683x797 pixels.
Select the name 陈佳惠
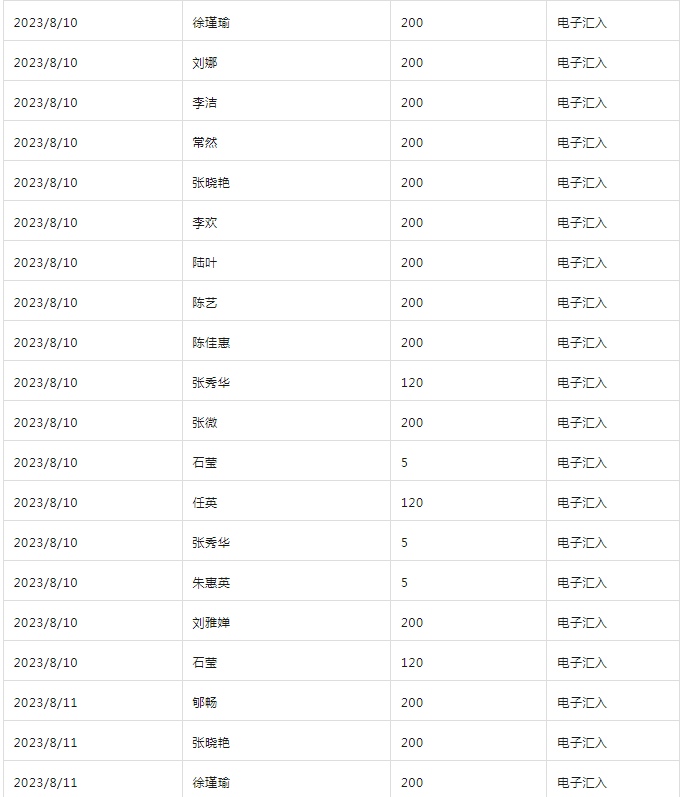211,343
